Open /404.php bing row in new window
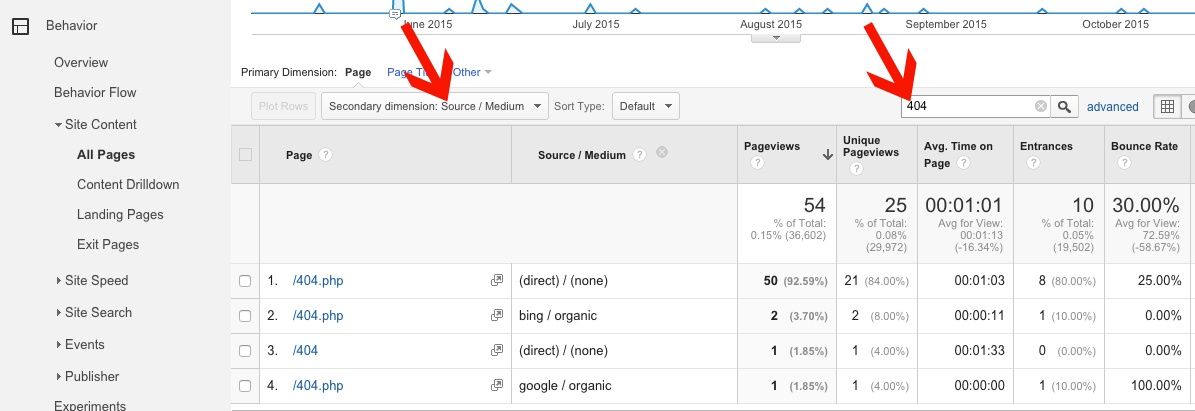The width and height of the screenshot is (1195, 411). pos(496,315)
